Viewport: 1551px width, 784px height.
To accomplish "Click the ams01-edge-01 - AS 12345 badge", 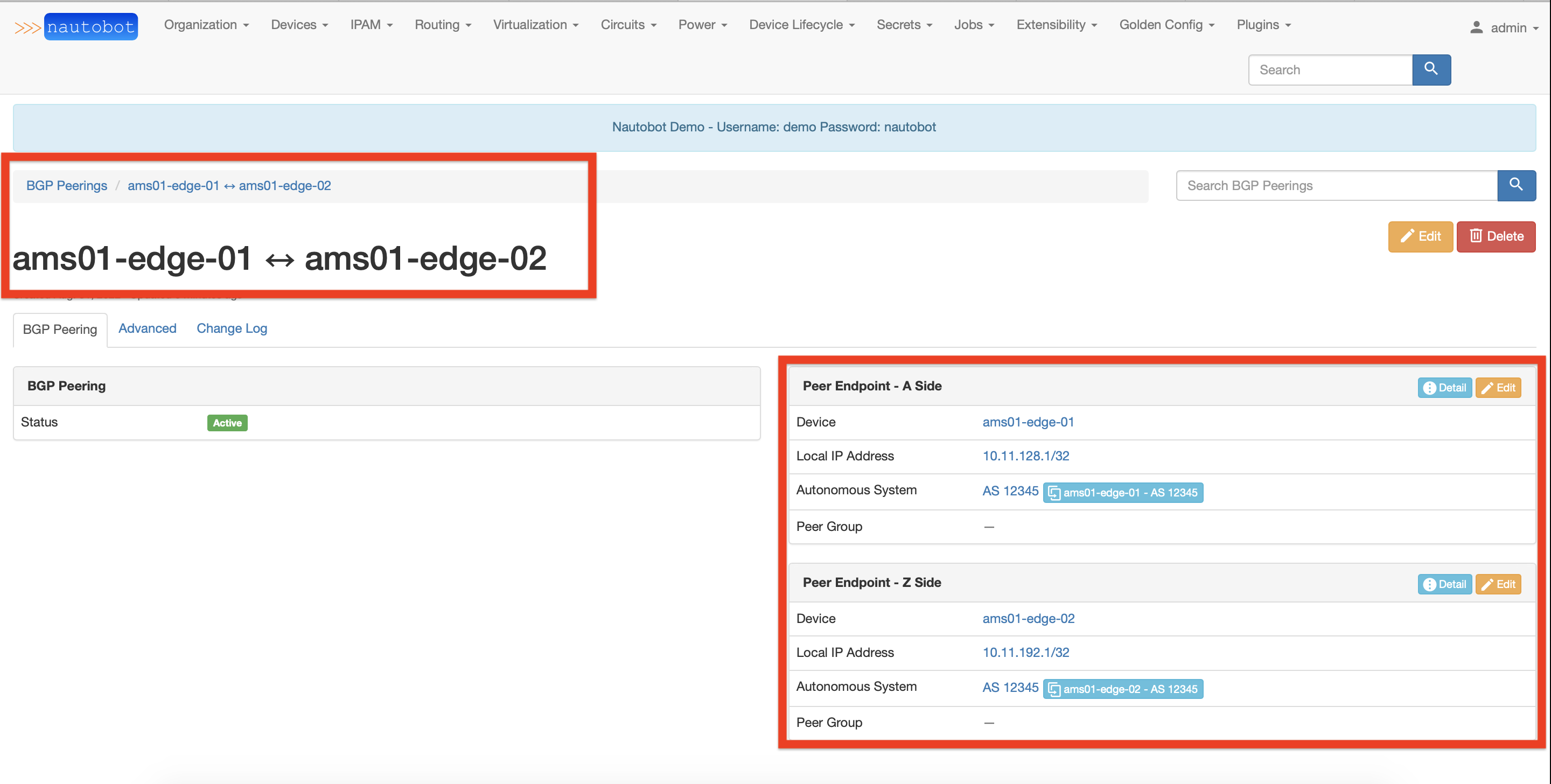I will [1122, 493].
